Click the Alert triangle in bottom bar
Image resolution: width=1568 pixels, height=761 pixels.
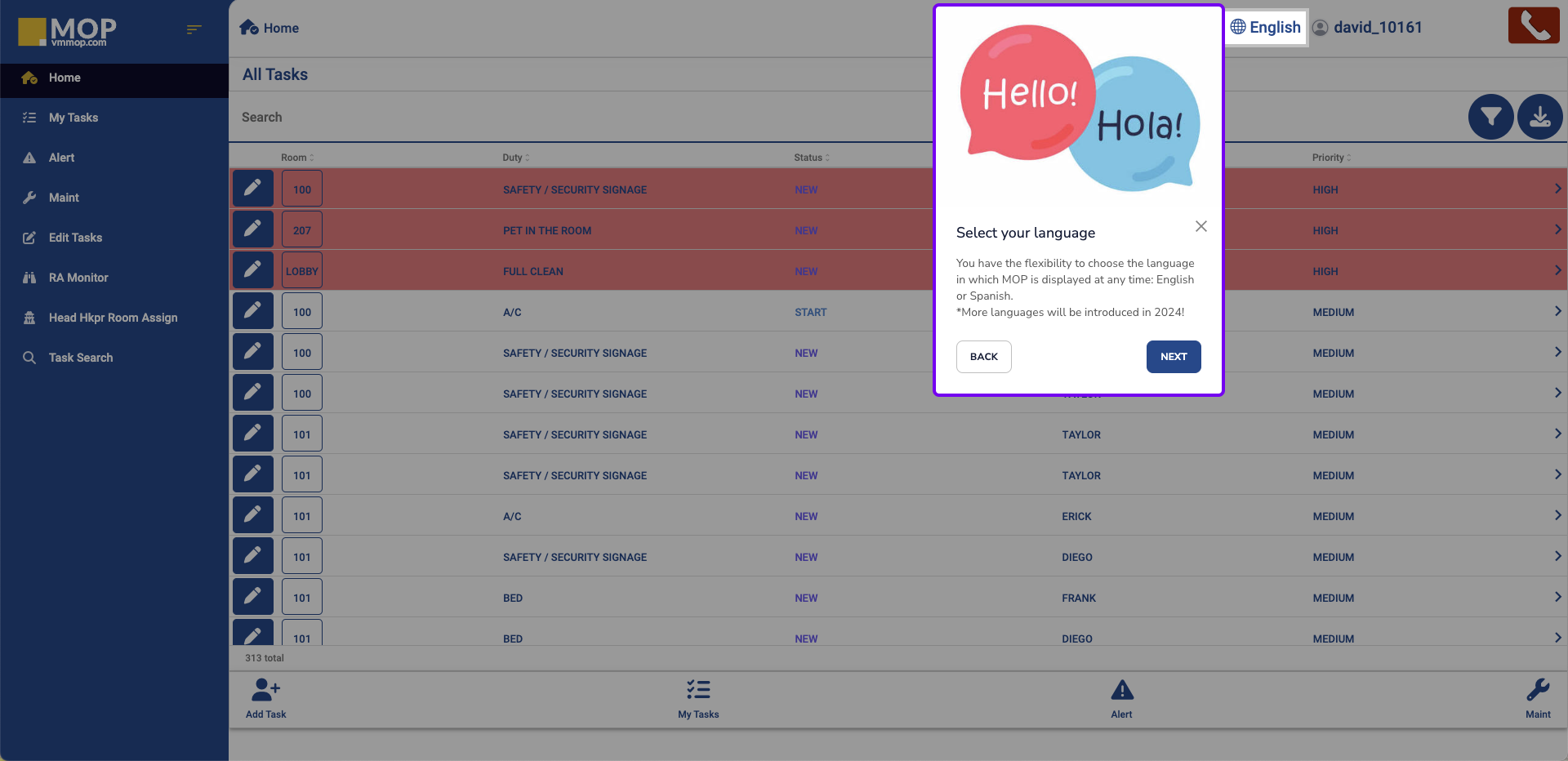[1121, 698]
